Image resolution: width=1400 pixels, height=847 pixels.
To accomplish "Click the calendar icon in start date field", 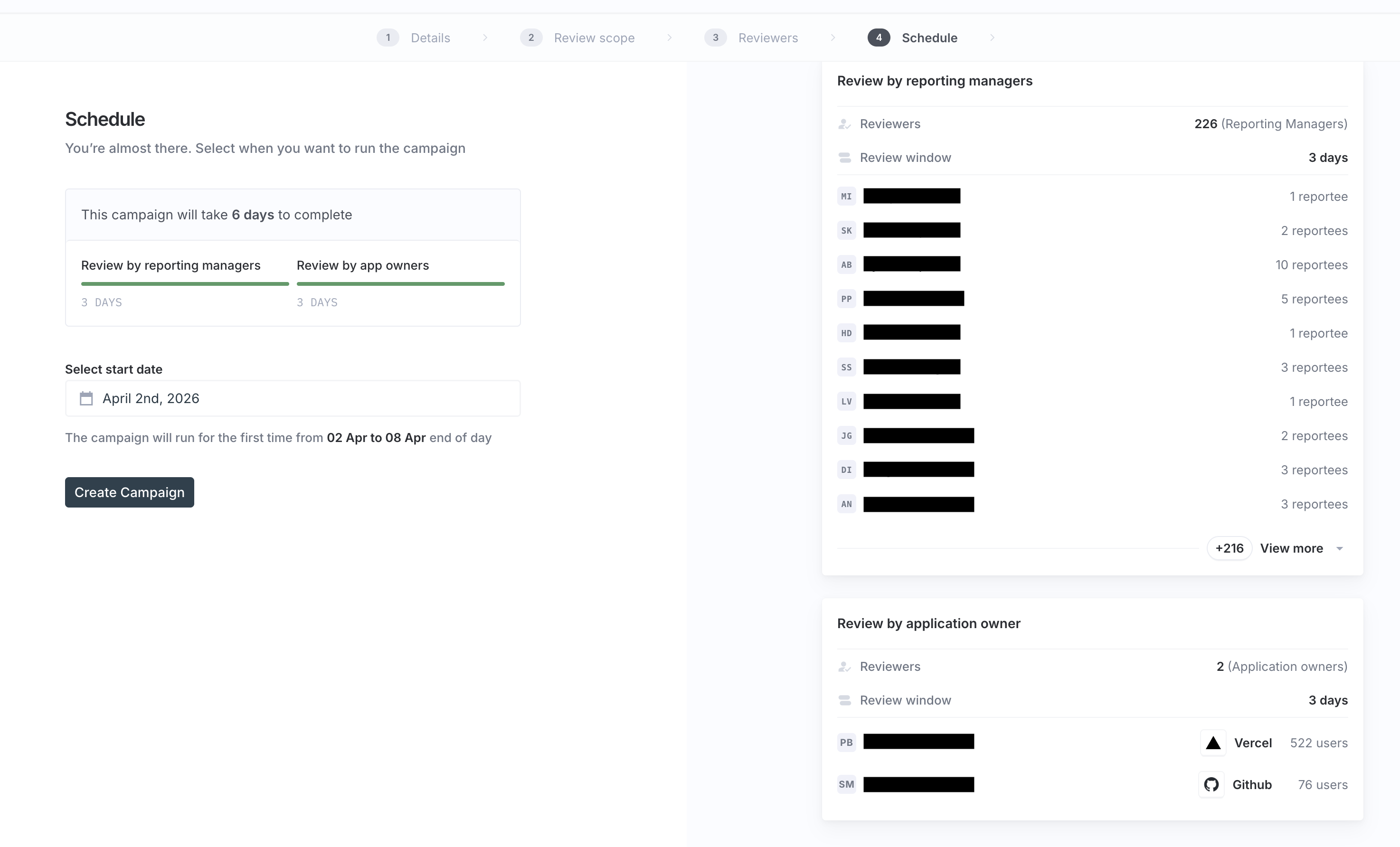I will click(x=86, y=398).
